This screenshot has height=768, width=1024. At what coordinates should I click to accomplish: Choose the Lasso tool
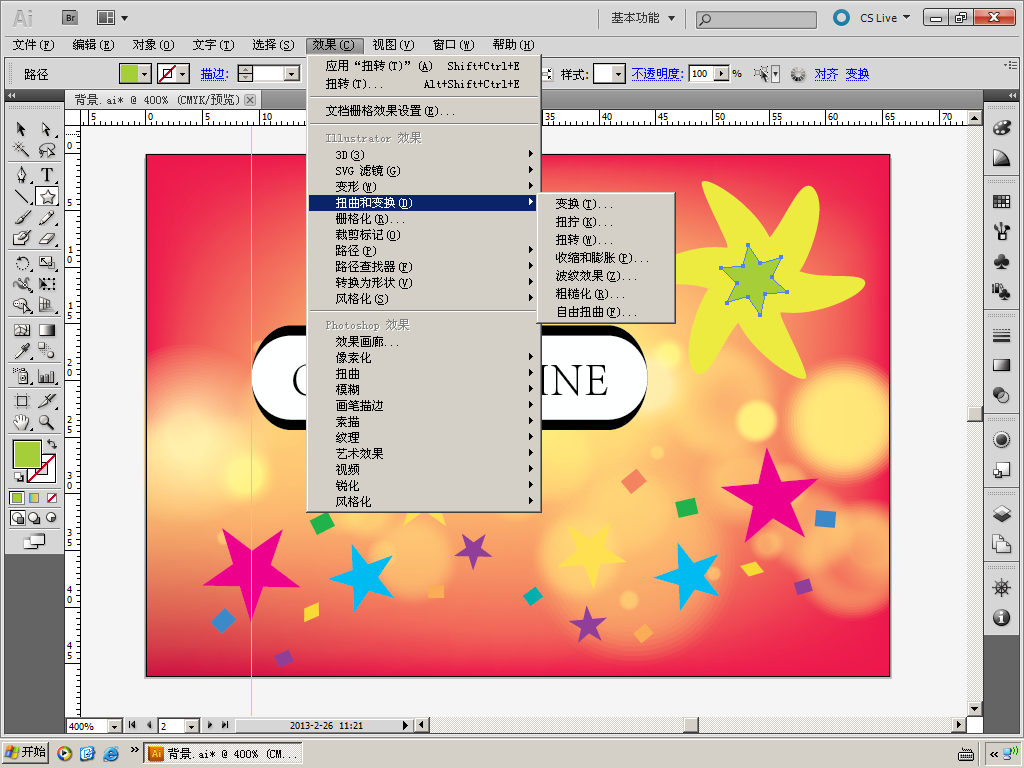[46, 150]
